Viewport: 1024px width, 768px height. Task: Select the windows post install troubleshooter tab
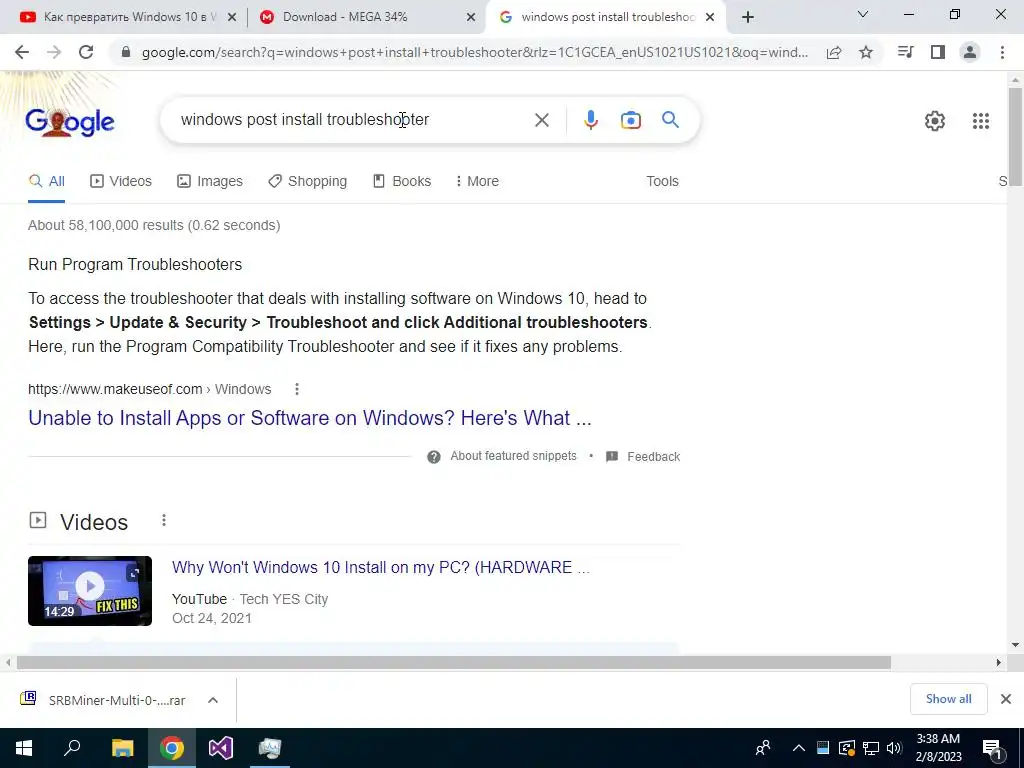click(x=605, y=17)
